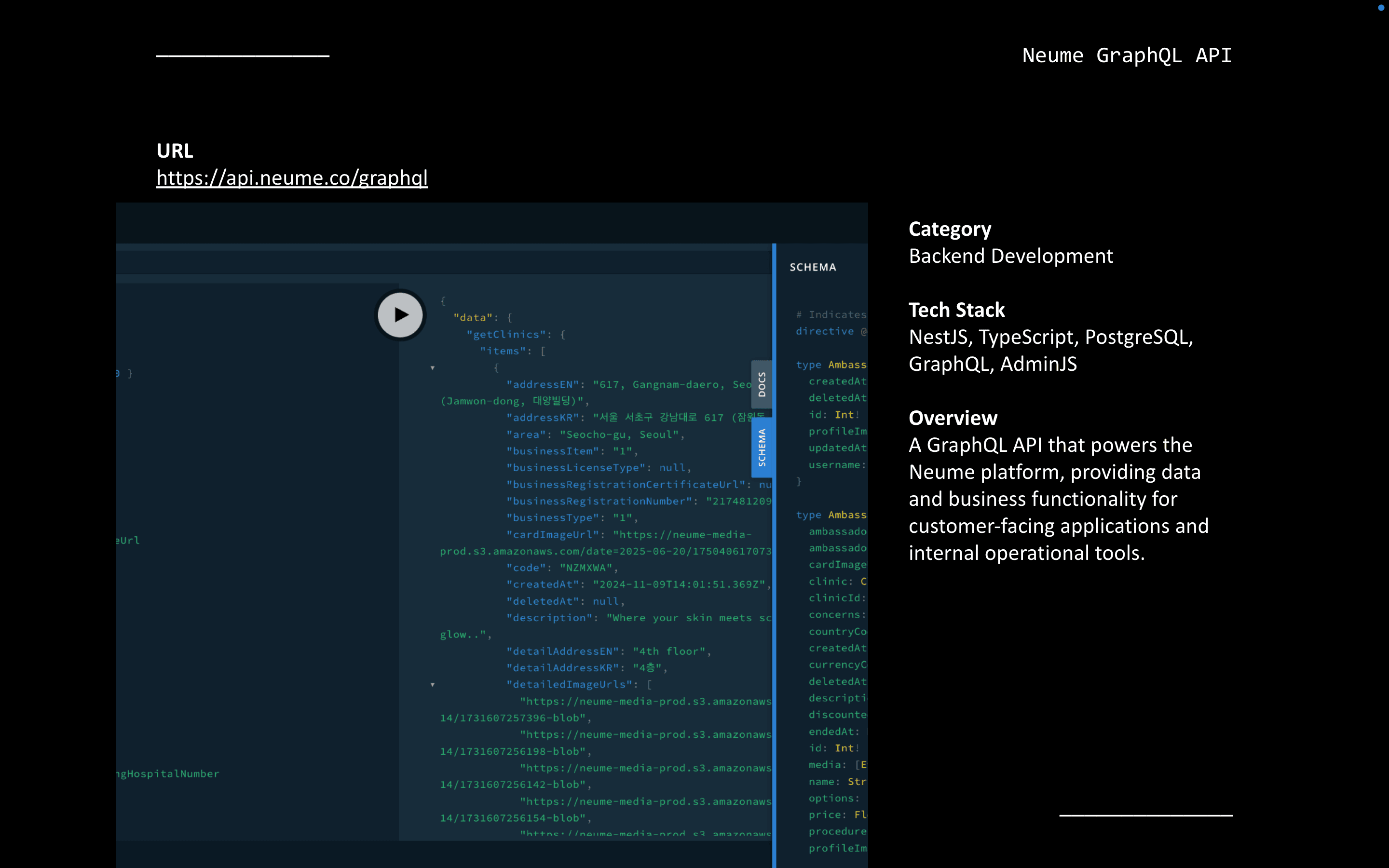
Task: Click the Backend Development category text
Action: pos(1010,256)
